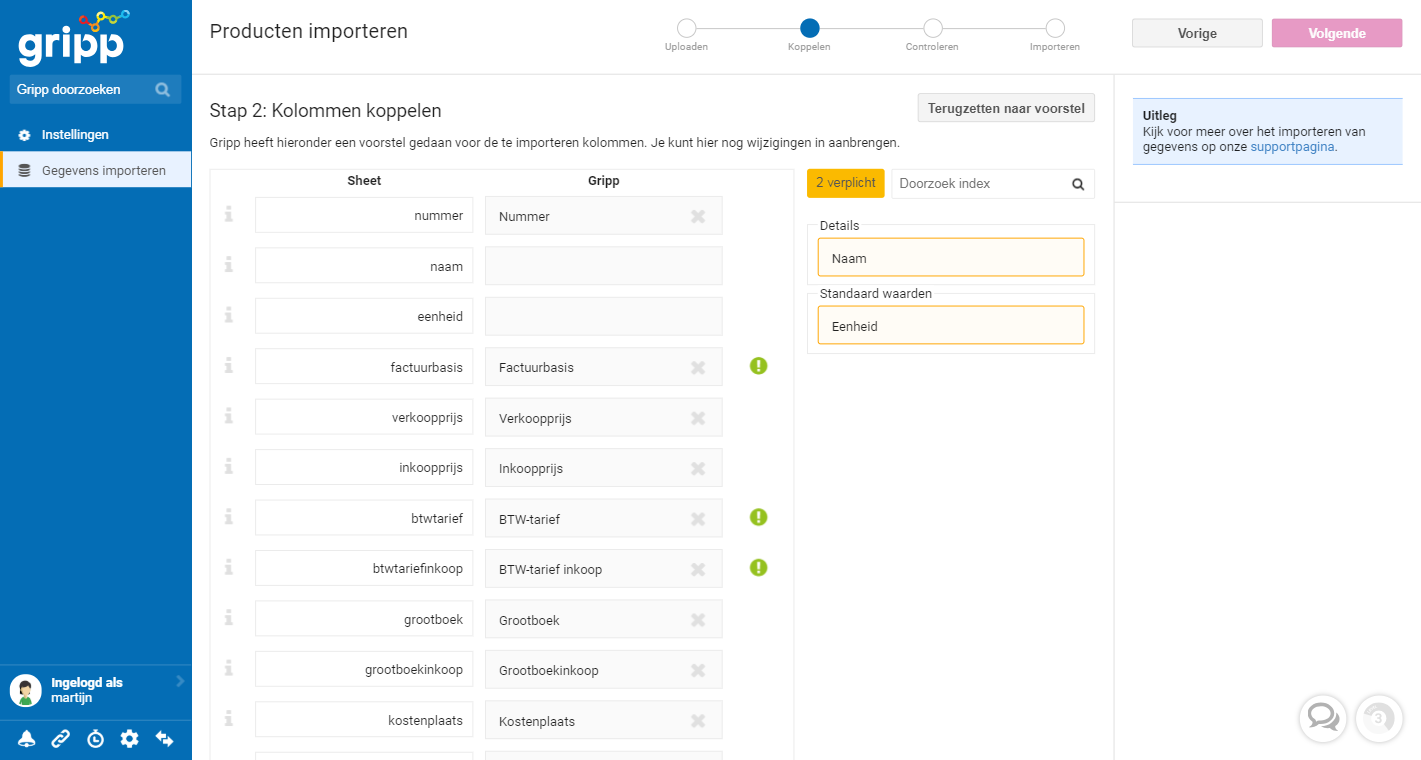Select the Eenheid field under Standaard waarden
This screenshot has width=1421, height=760.
click(951, 325)
